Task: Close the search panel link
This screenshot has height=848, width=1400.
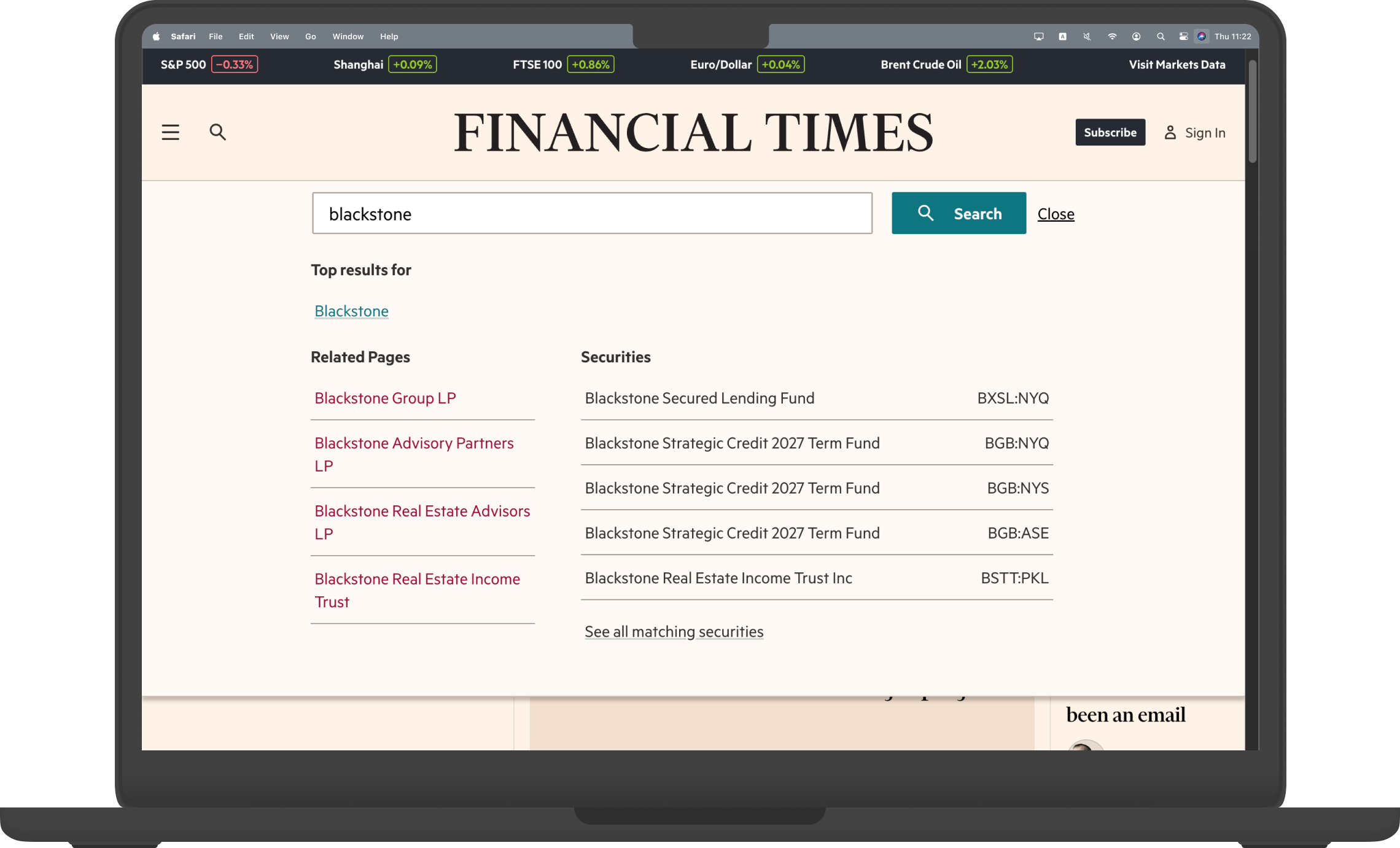Action: [1056, 214]
